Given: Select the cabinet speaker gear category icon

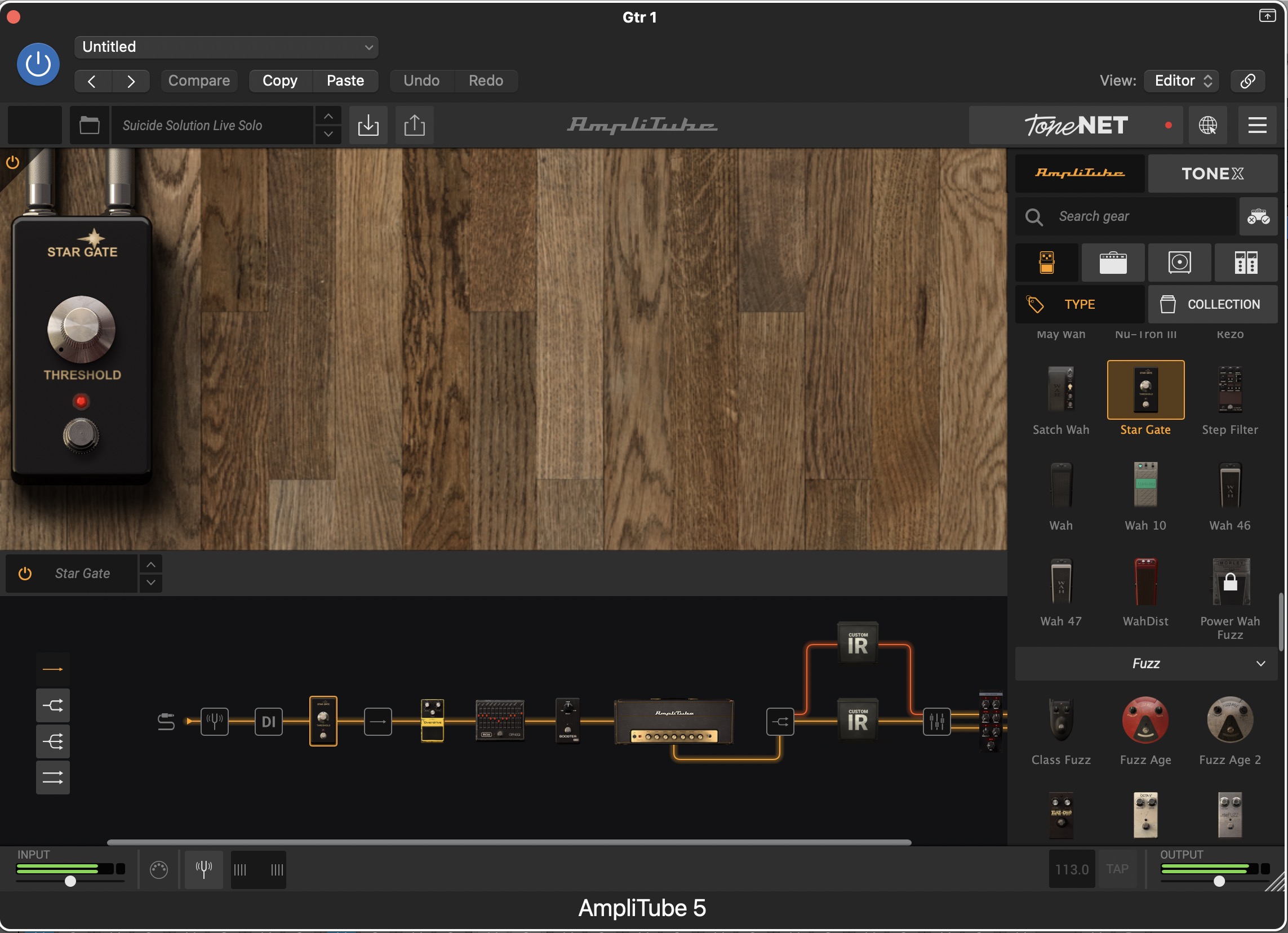Looking at the screenshot, I should (x=1179, y=263).
